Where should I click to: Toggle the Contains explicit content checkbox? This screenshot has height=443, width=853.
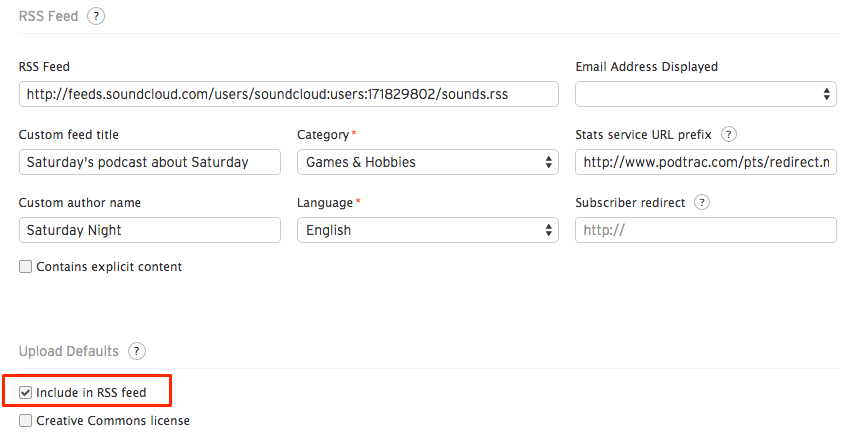(x=25, y=267)
